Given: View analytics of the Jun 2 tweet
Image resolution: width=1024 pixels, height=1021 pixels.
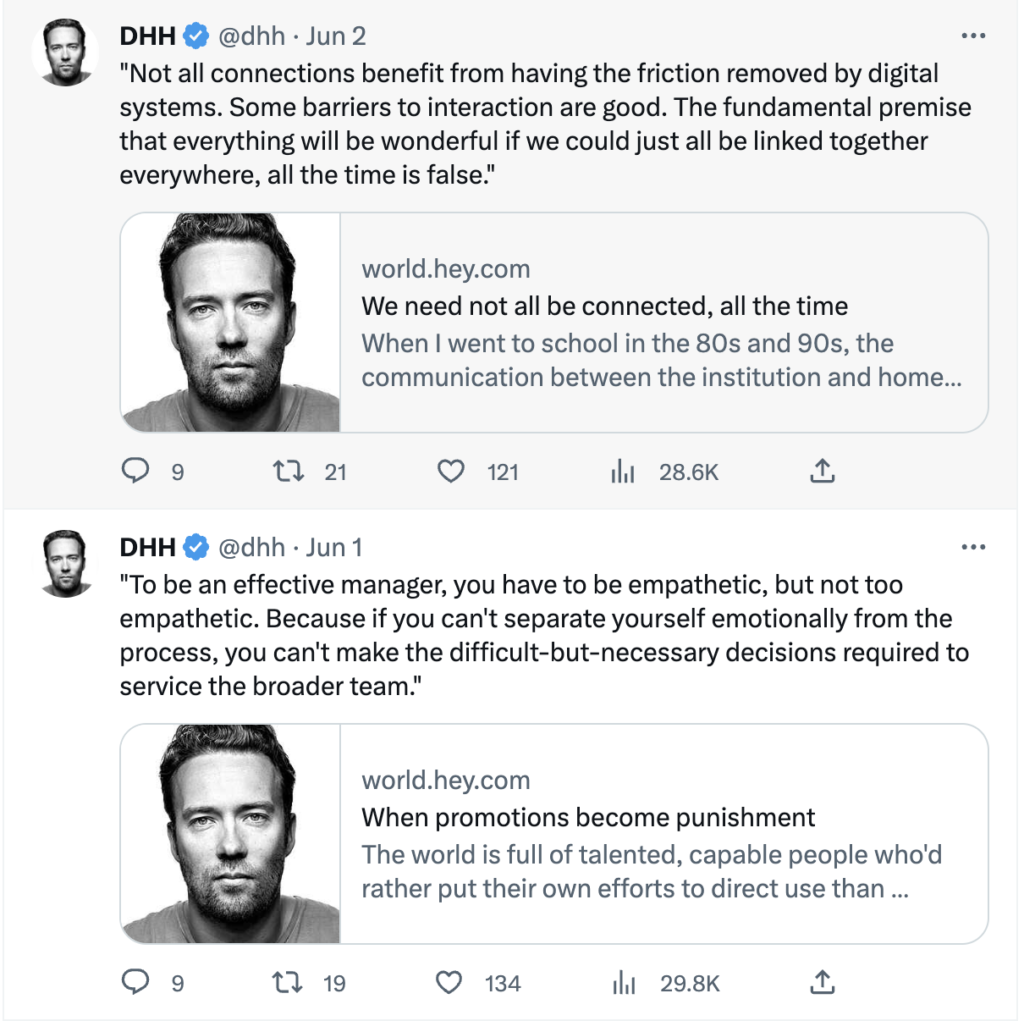Looking at the screenshot, I should coord(623,472).
